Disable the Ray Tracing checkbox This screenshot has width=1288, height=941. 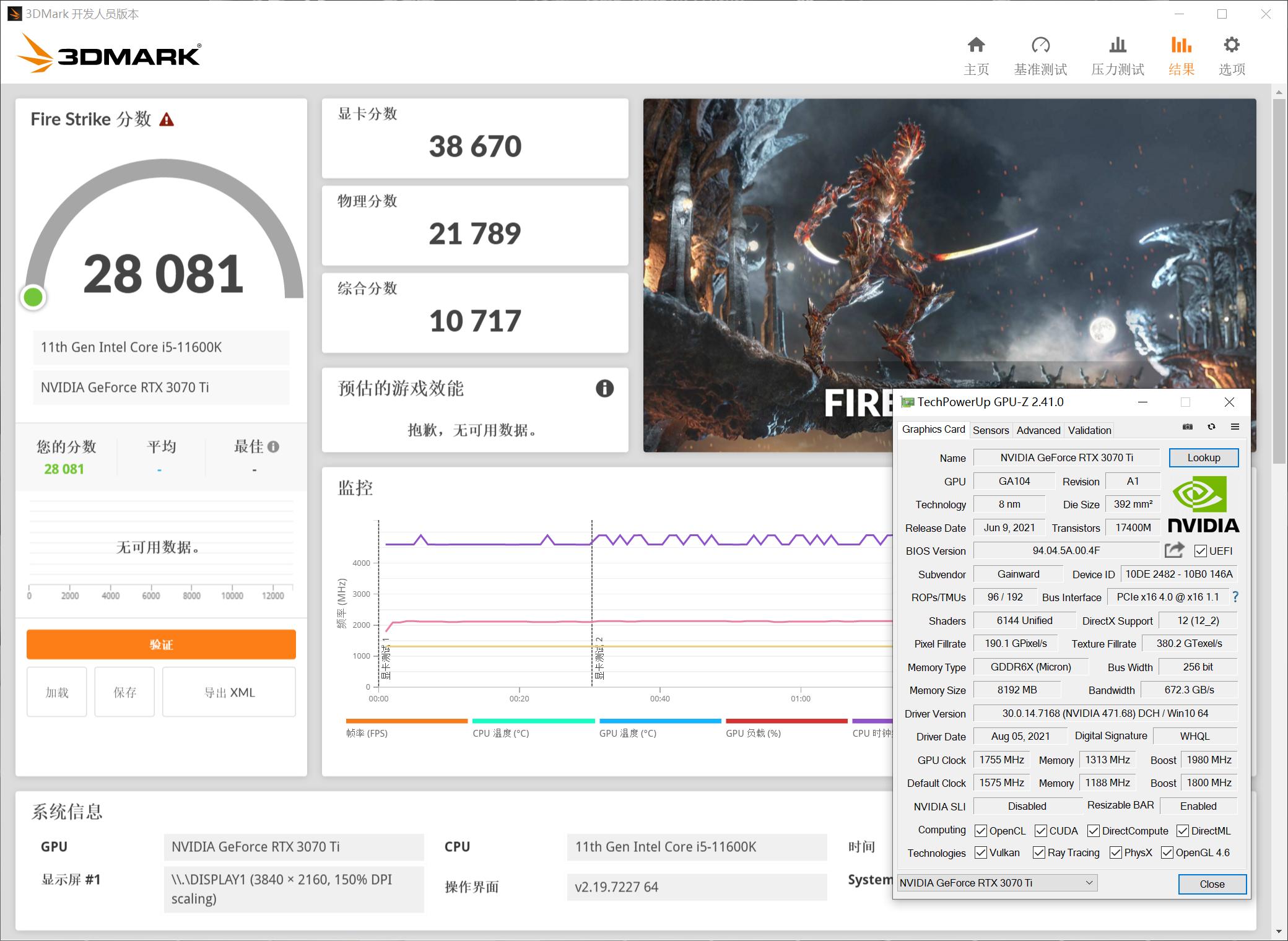click(x=1040, y=852)
